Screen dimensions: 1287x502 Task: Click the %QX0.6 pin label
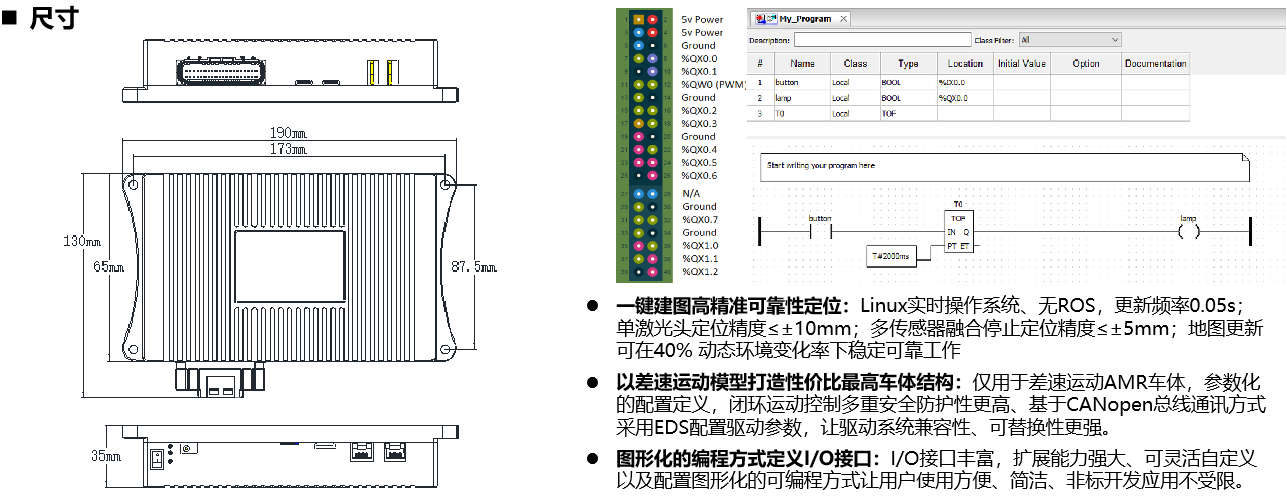pyautogui.click(x=699, y=176)
